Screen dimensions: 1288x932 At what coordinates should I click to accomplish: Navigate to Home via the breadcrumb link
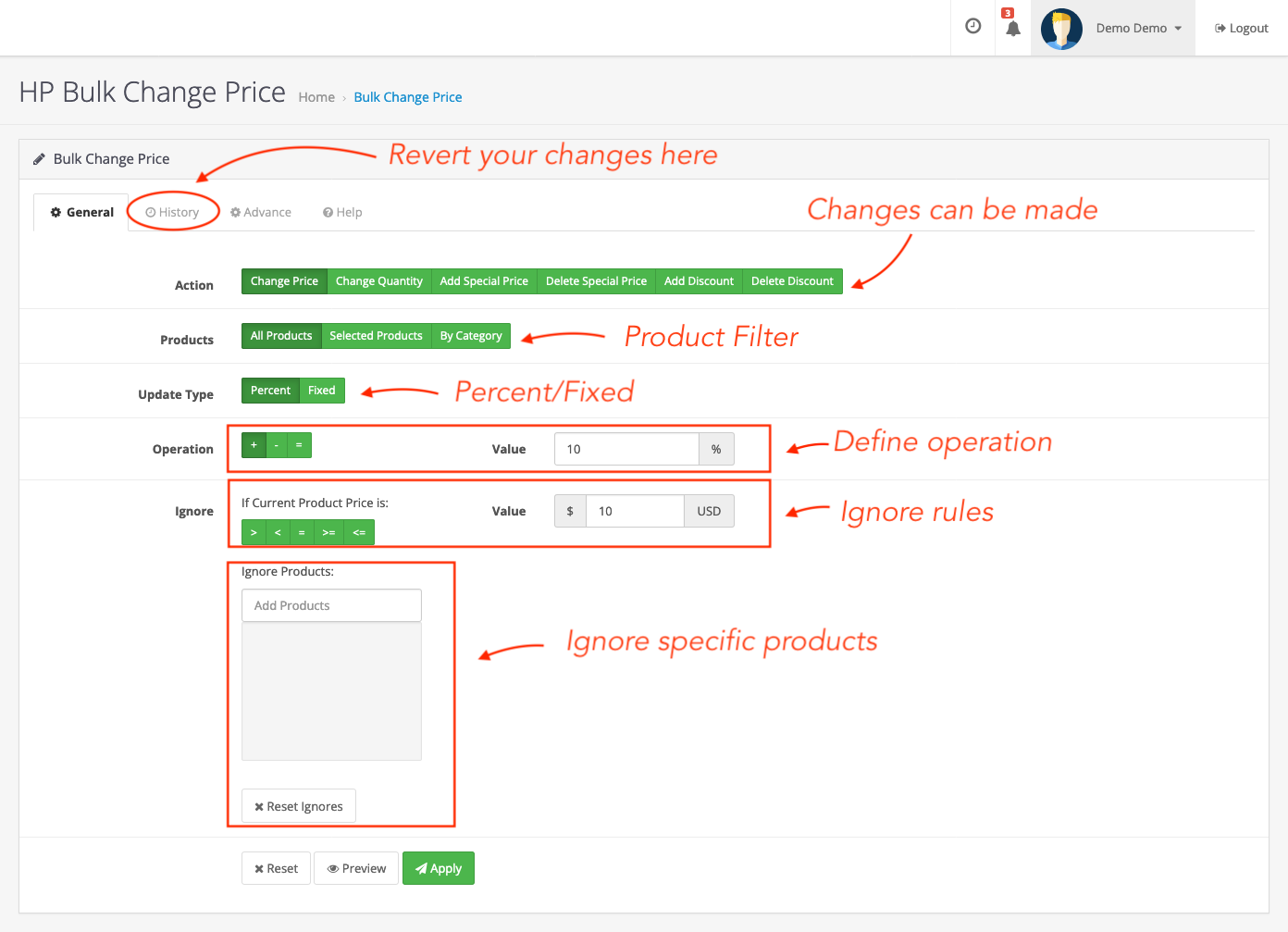click(316, 96)
